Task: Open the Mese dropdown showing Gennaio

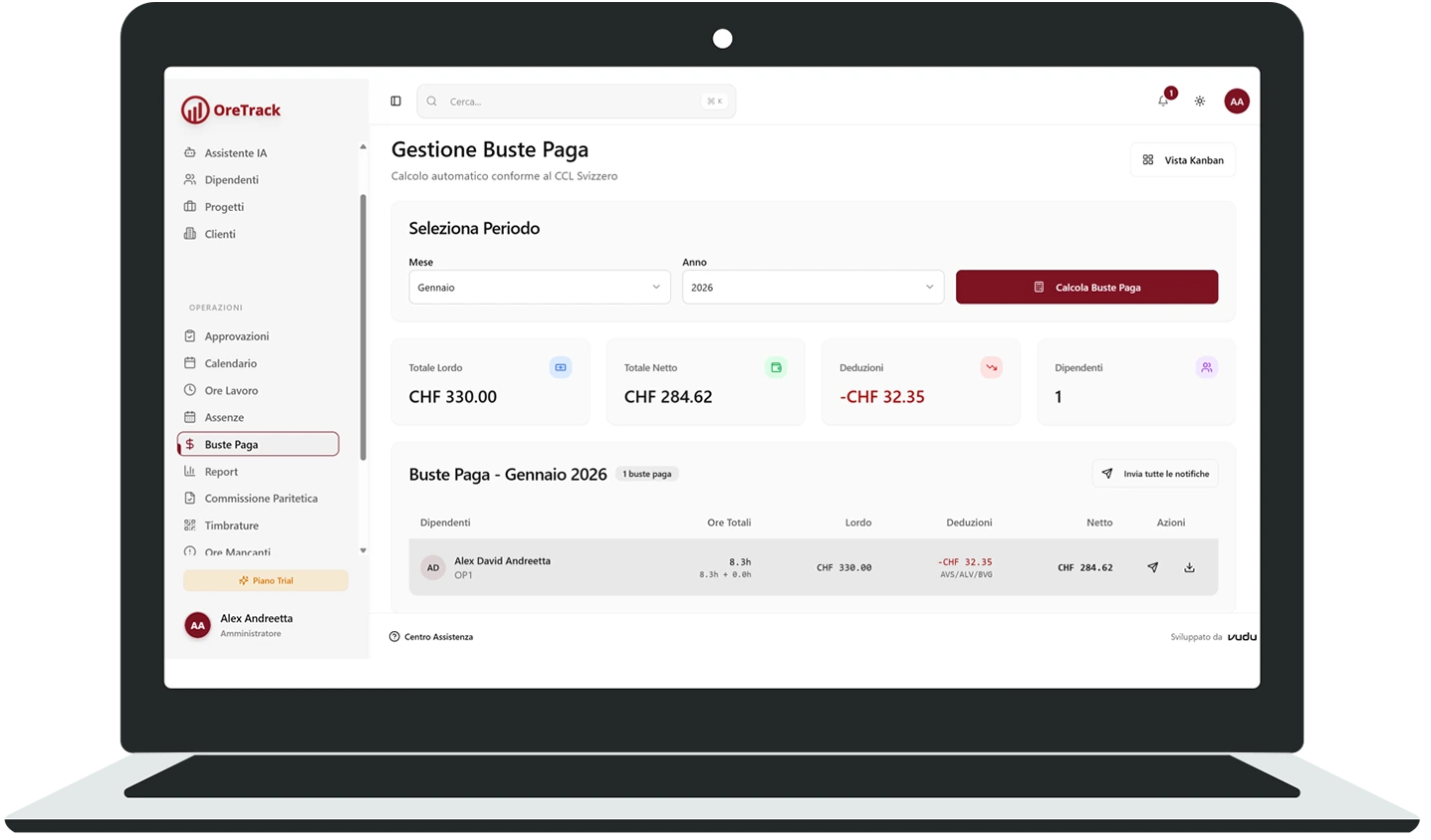Action: [x=539, y=287]
